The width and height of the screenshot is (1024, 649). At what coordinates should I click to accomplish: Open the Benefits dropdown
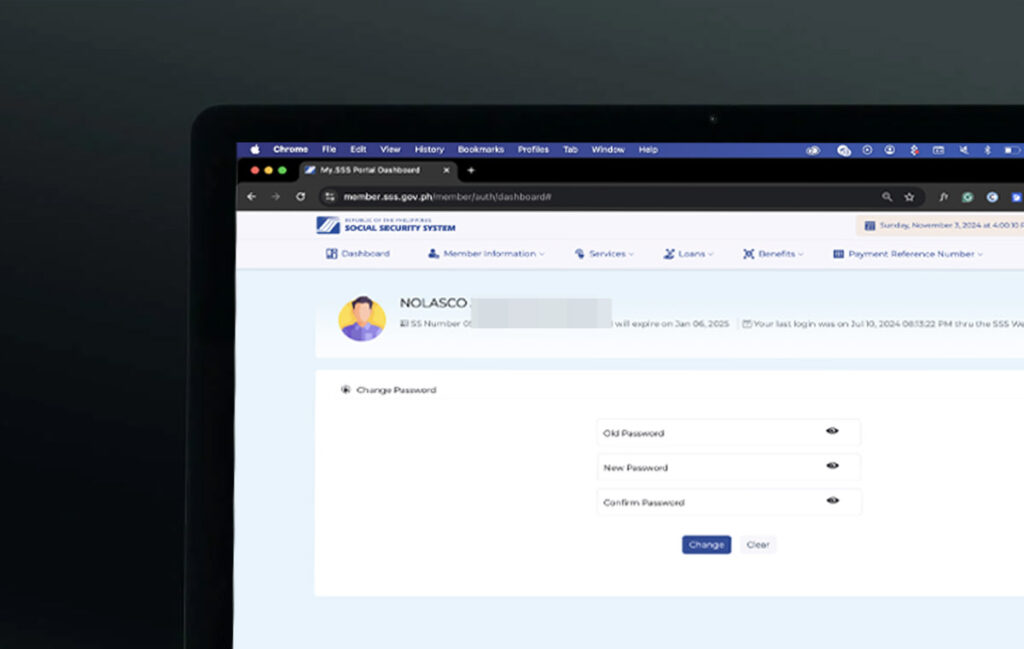(x=773, y=254)
